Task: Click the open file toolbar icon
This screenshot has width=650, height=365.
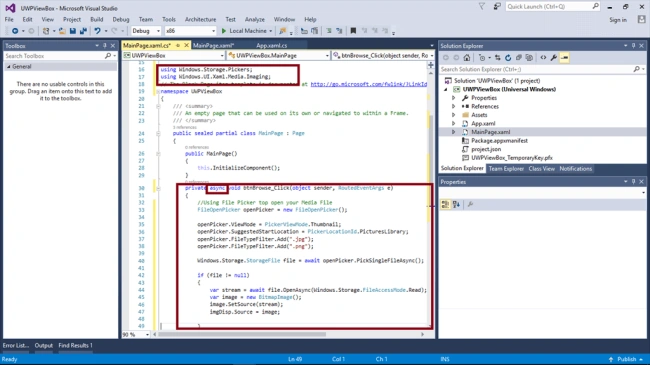Action: point(62,31)
